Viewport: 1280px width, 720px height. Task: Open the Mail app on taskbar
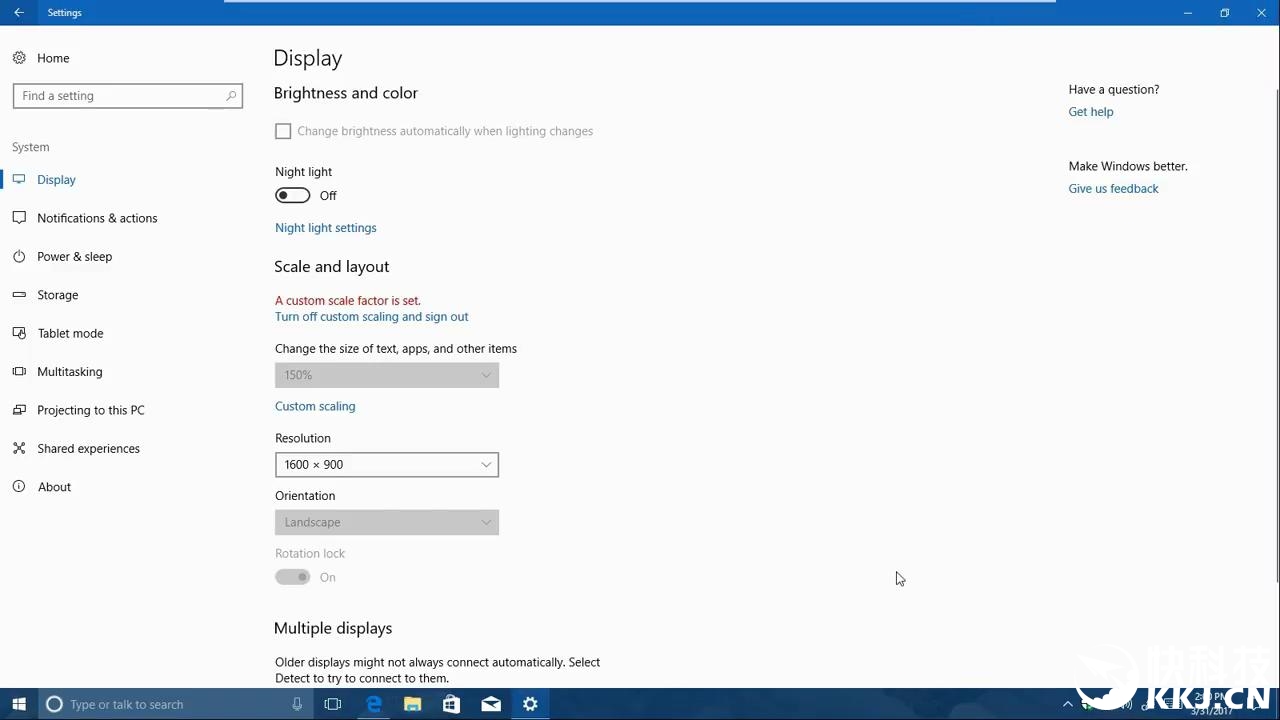click(x=491, y=704)
